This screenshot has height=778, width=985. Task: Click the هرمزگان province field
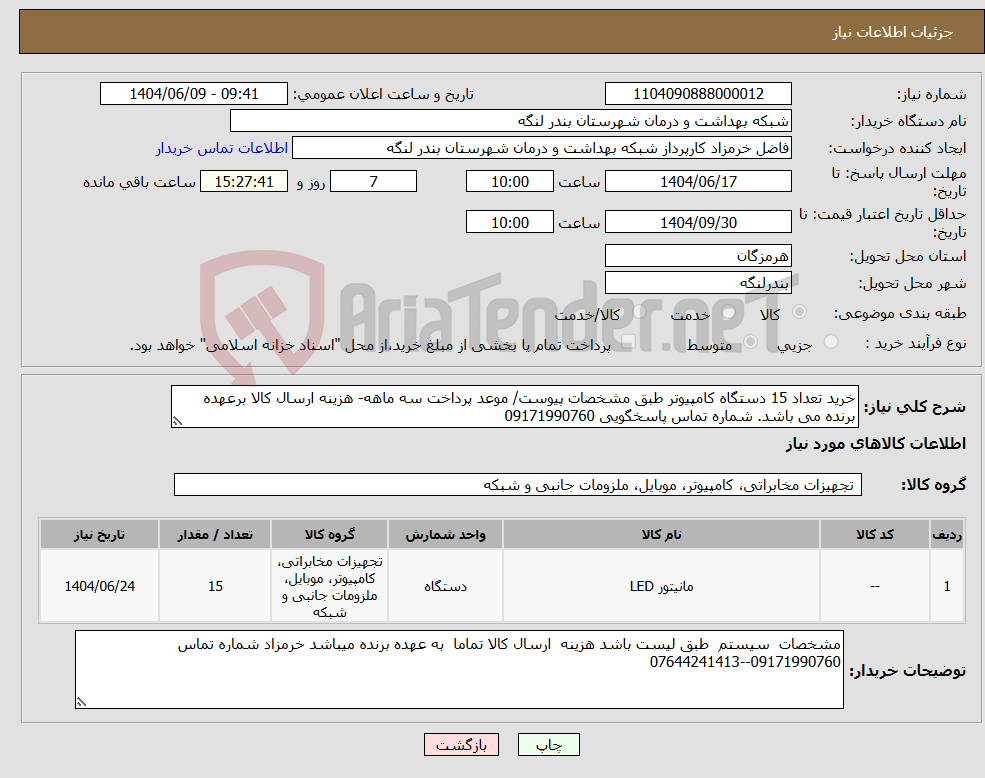click(x=697, y=255)
